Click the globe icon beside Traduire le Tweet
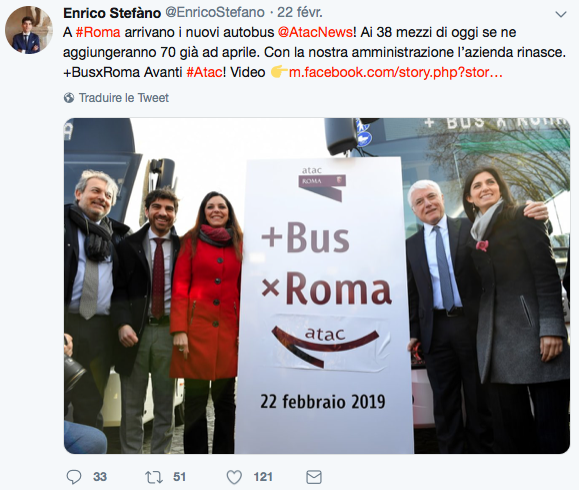 (69, 98)
